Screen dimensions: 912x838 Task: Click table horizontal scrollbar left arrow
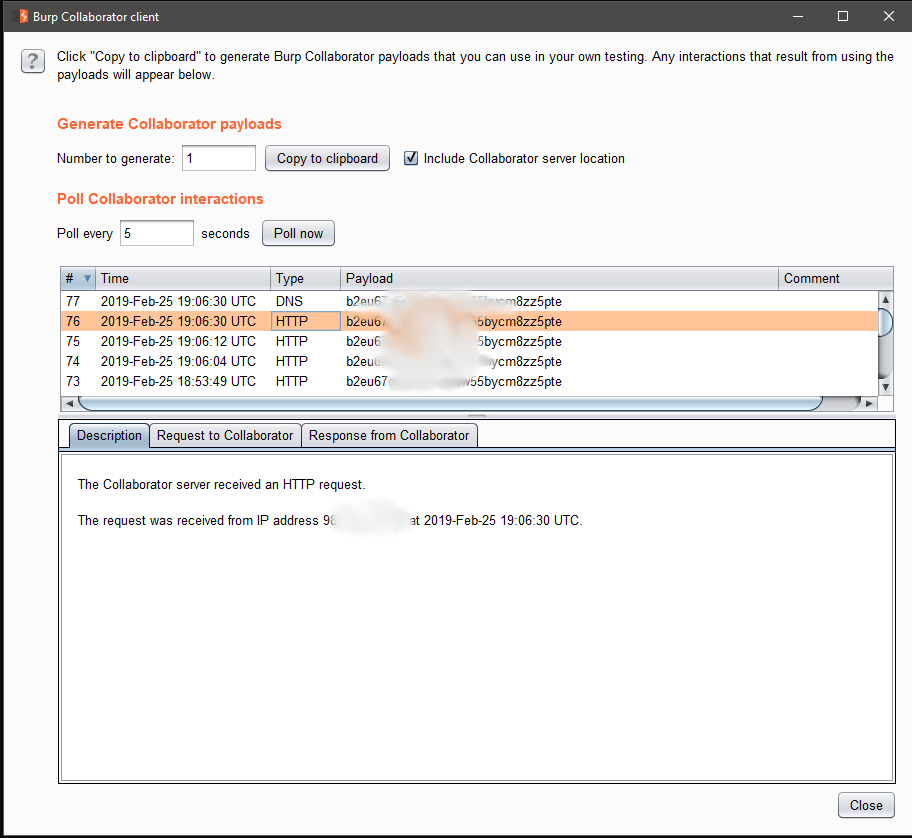[x=69, y=403]
